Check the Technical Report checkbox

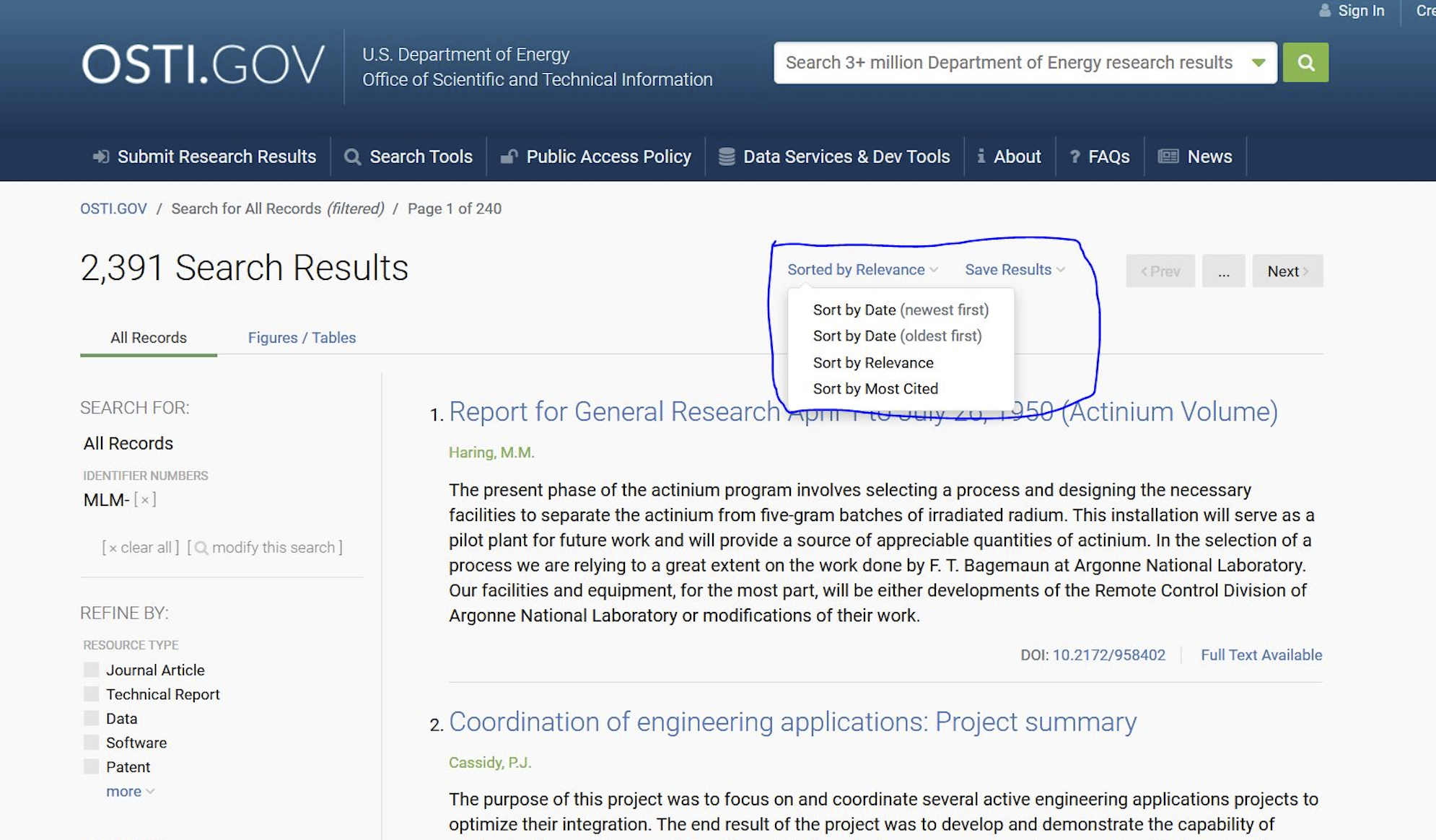(x=91, y=694)
